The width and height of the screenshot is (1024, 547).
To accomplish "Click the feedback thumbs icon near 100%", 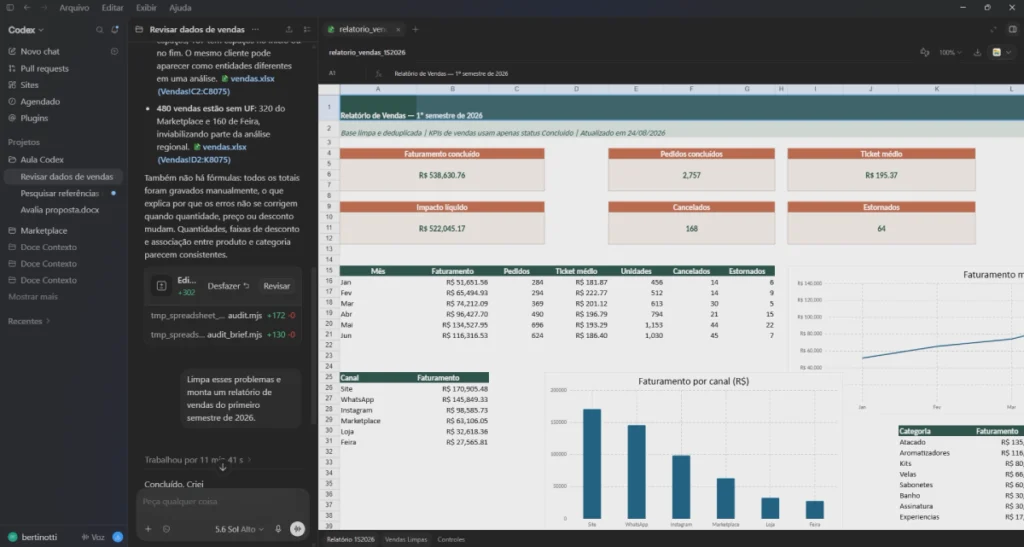I will tap(924, 52).
